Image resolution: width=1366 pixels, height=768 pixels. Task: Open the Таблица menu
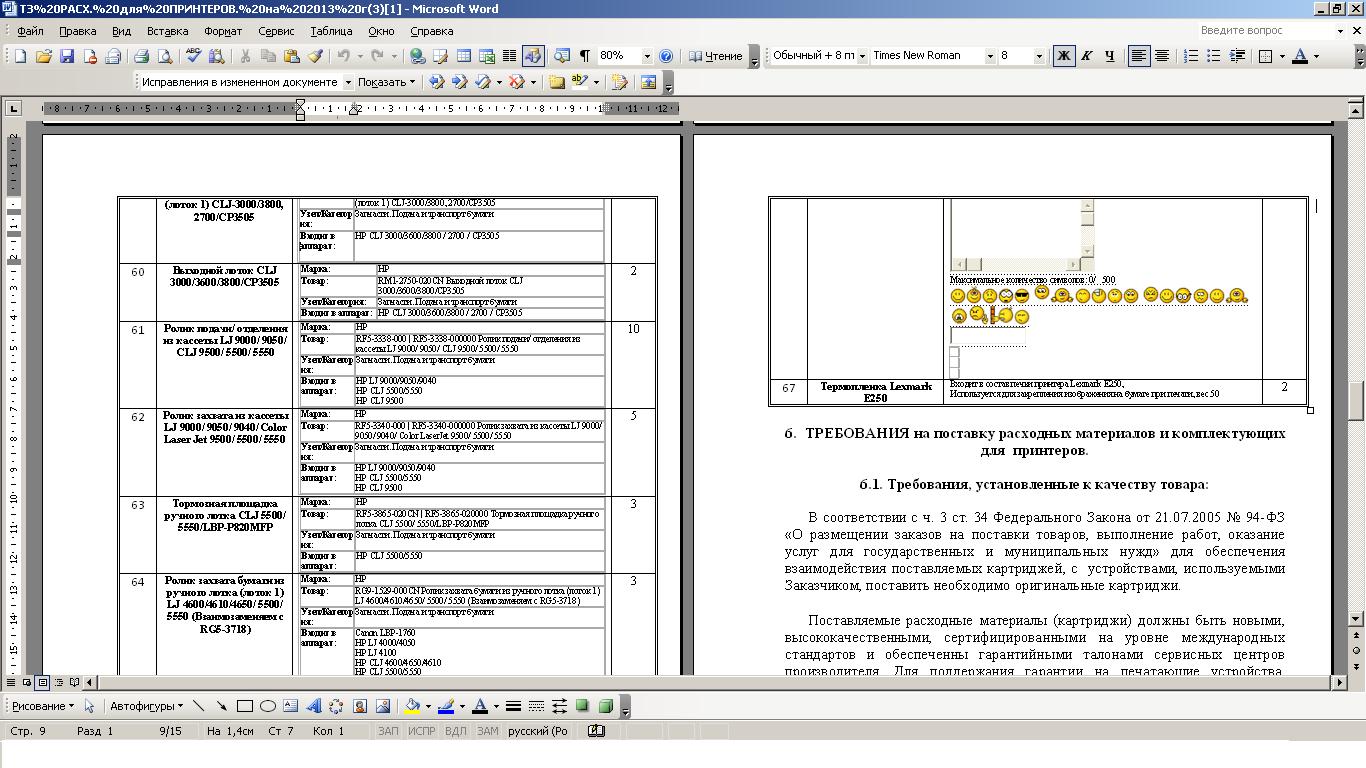331,31
